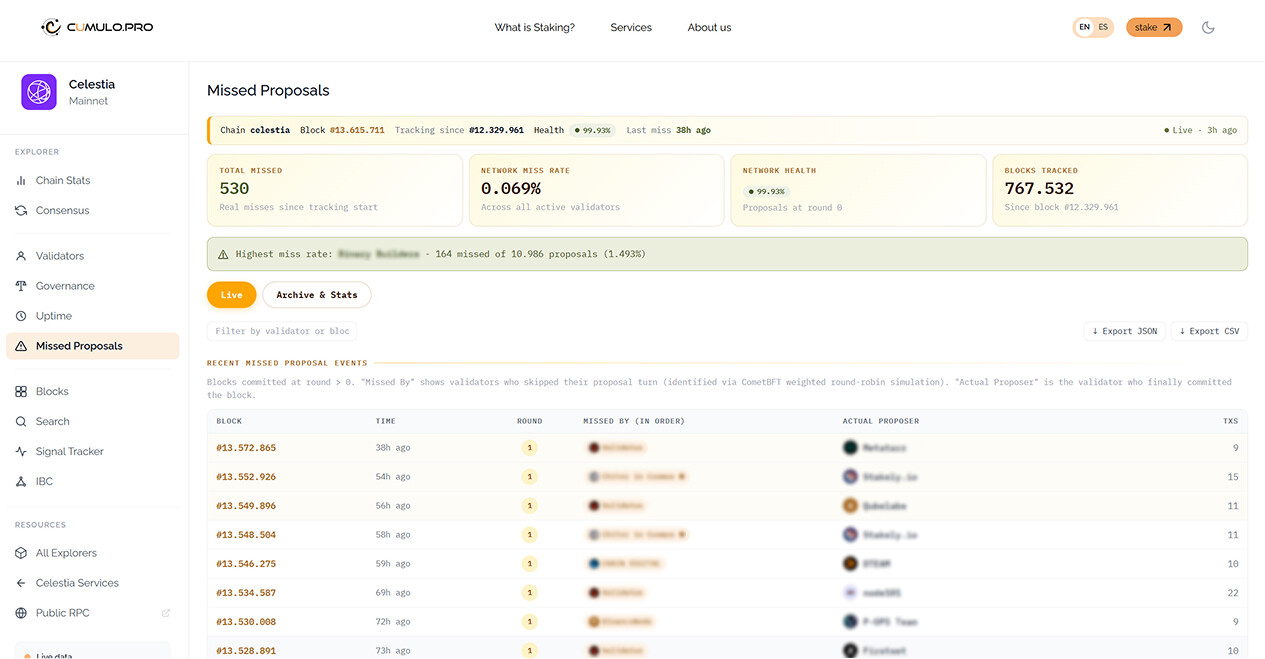The width and height of the screenshot is (1265, 659).
Task: Export missed proposals as CSV
Action: [1209, 331]
